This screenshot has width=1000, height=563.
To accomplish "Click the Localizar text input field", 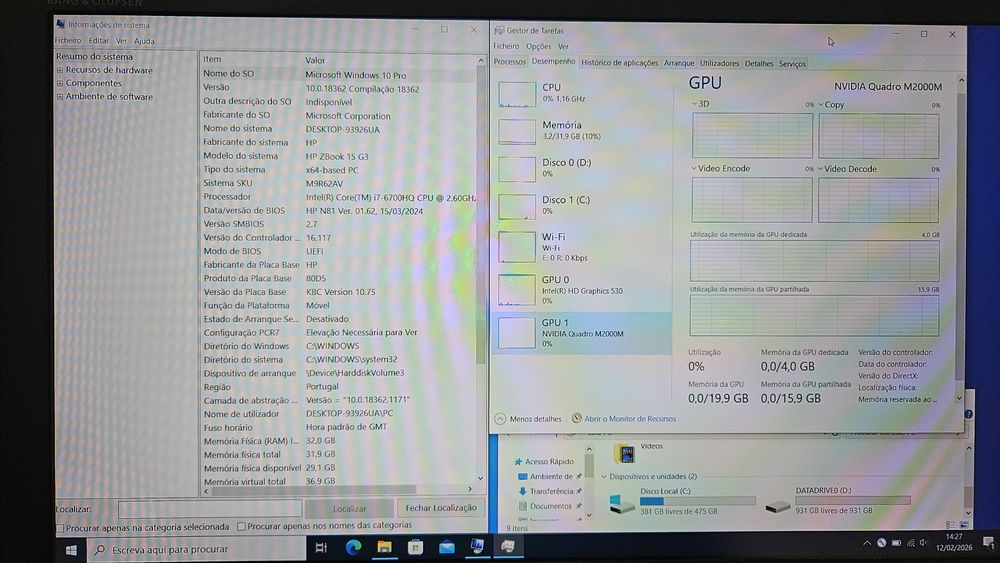I will [210, 509].
